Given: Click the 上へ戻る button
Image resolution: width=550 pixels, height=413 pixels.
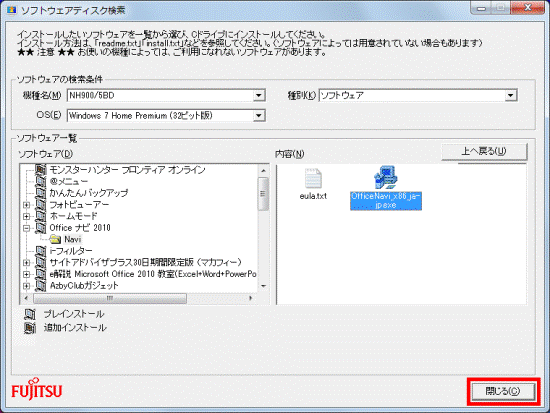Looking at the screenshot, I should tap(484, 152).
